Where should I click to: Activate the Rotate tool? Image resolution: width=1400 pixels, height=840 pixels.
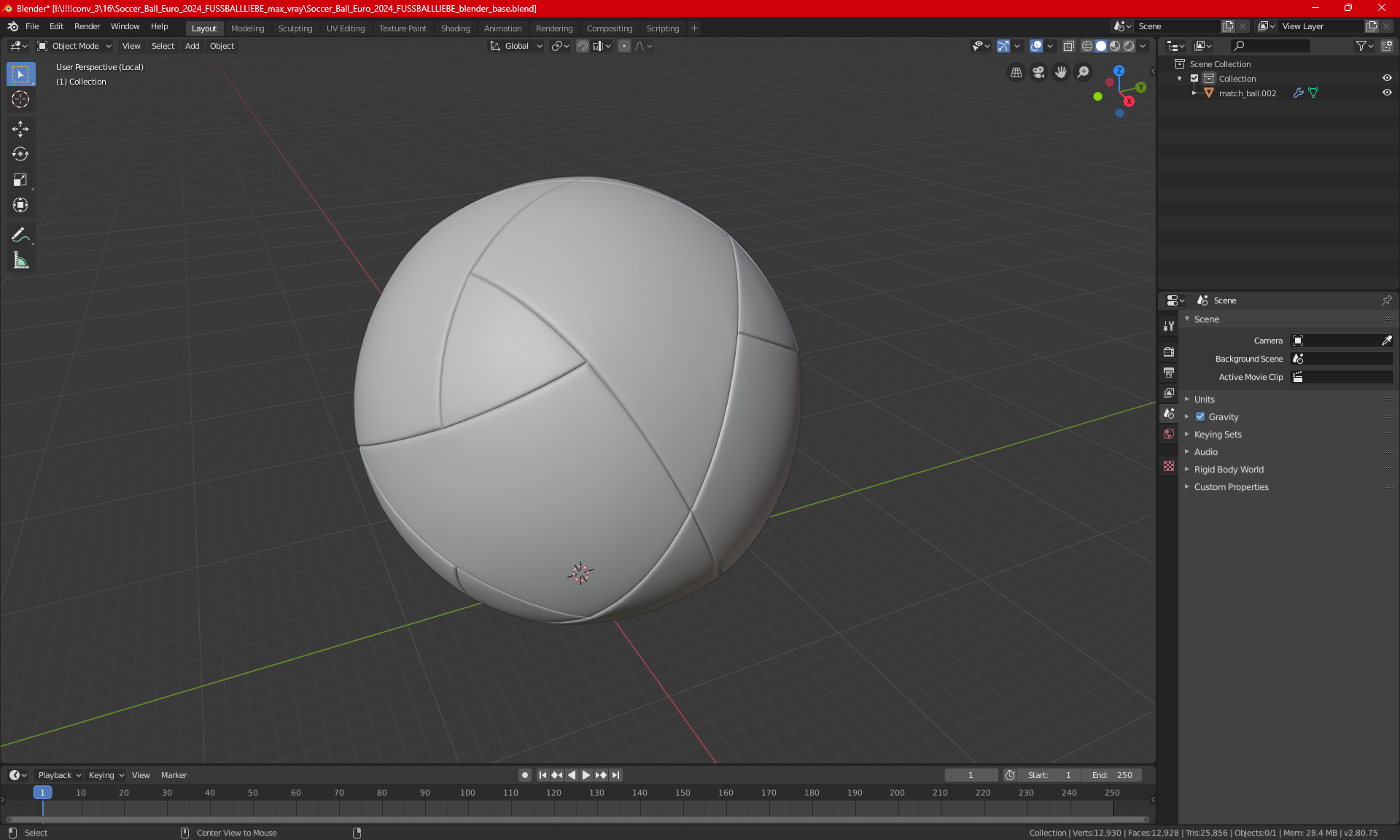pyautogui.click(x=20, y=154)
